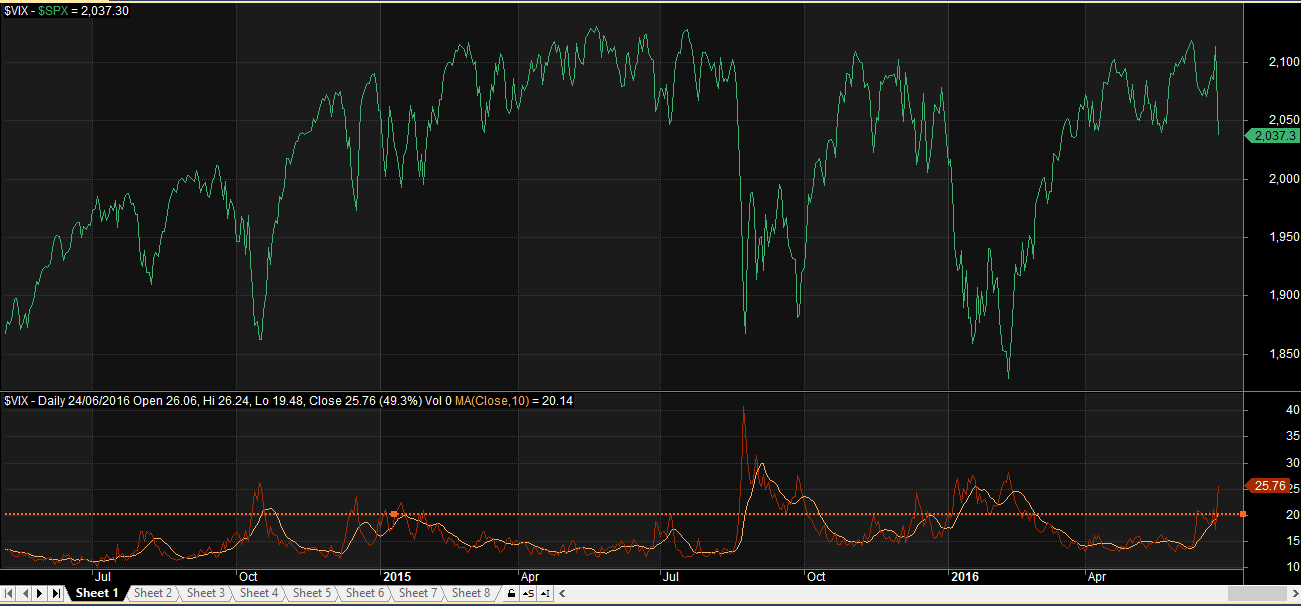The image size is (1301, 606).
Task: Toggle symbol link S button
Action: [528, 593]
